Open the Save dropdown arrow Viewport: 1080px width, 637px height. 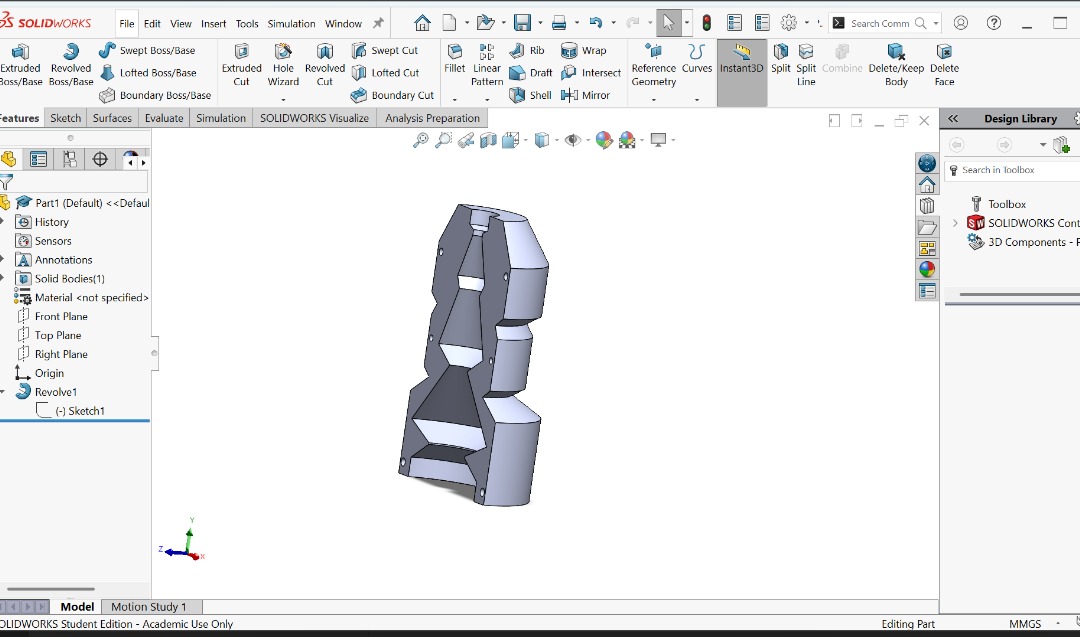pyautogui.click(x=540, y=23)
